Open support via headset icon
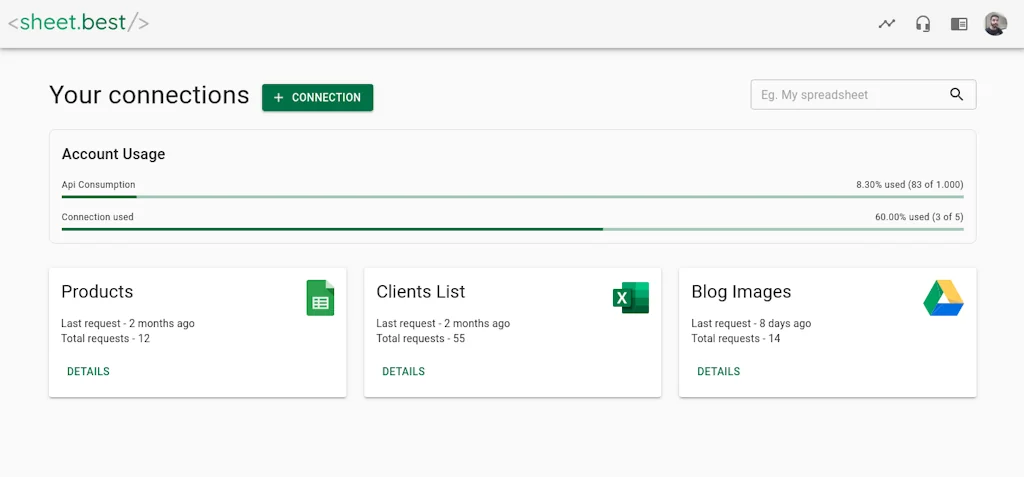 pos(923,24)
